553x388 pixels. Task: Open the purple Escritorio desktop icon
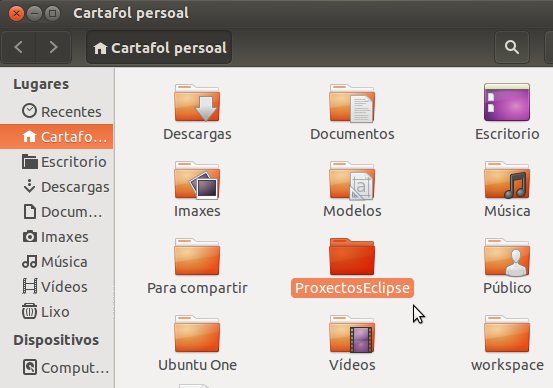507,102
